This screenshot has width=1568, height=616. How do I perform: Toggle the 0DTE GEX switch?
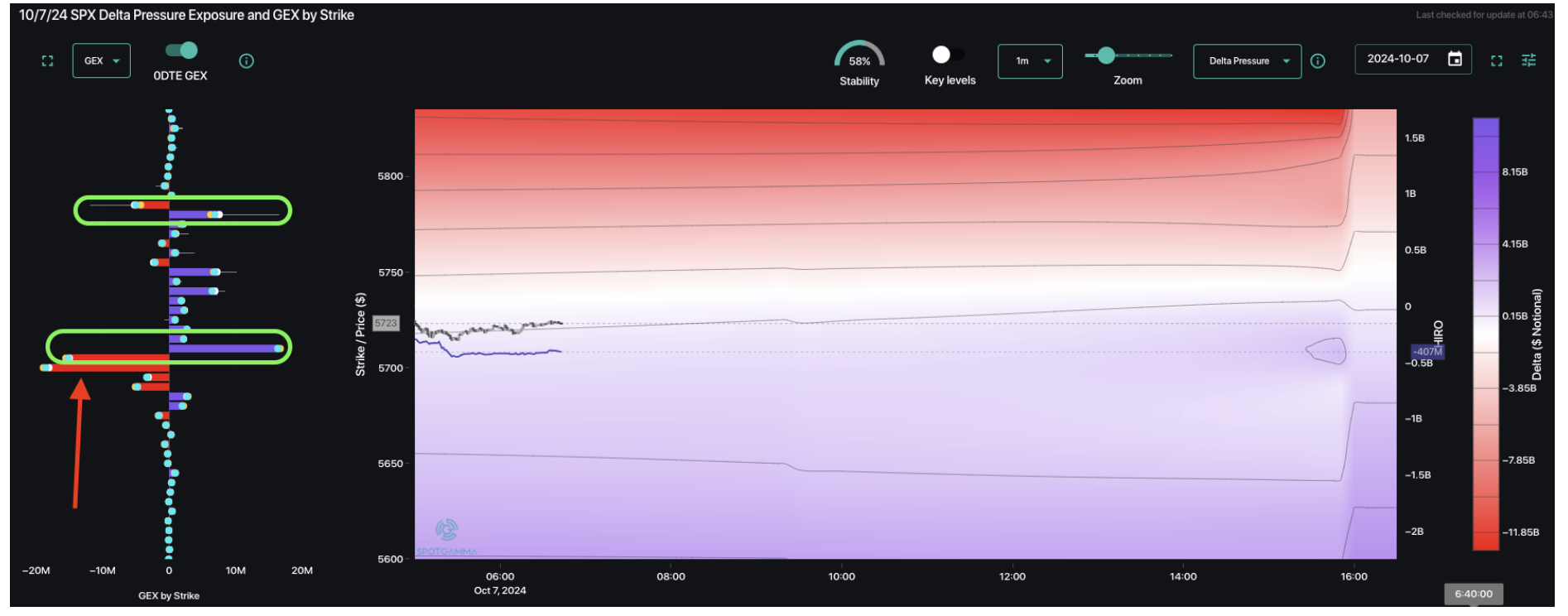pyautogui.click(x=181, y=51)
